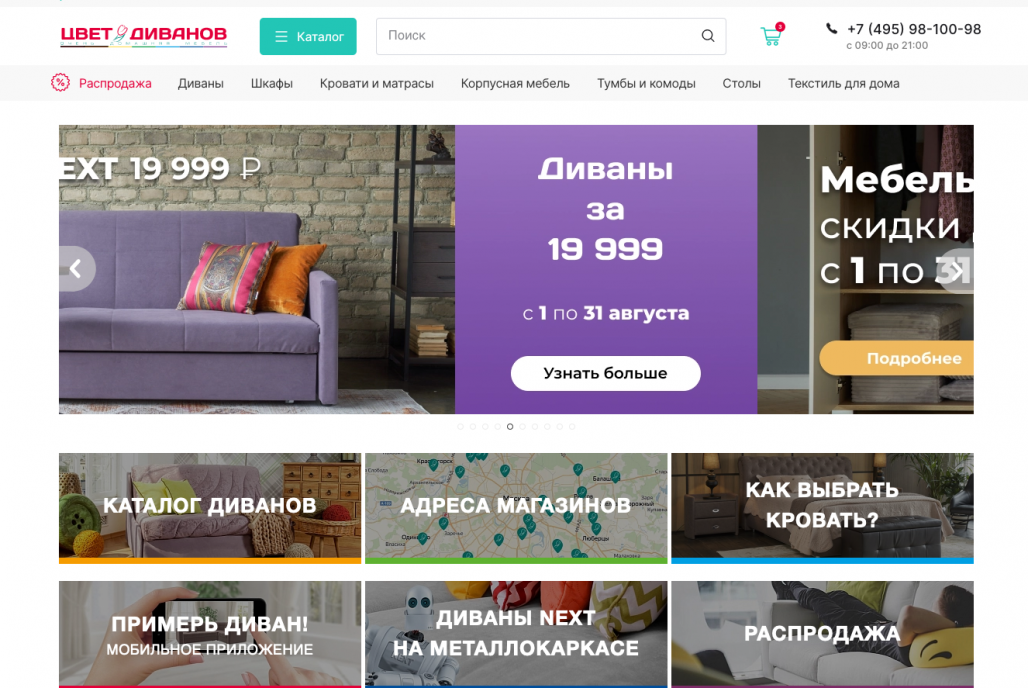Click the Узнать больше button
The height and width of the screenshot is (688, 1028).
tap(606, 373)
